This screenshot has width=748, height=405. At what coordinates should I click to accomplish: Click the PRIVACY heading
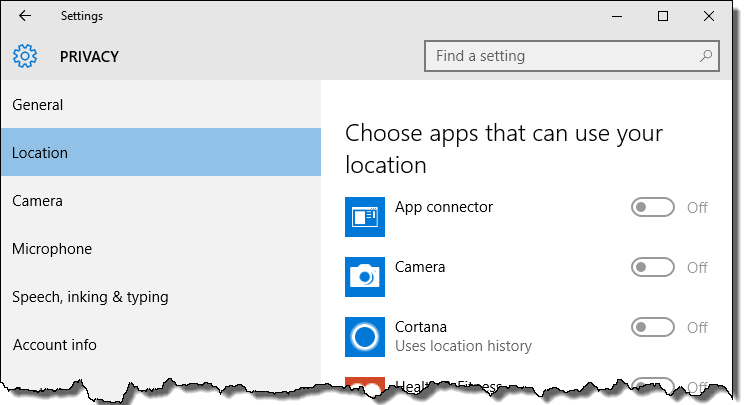point(89,57)
